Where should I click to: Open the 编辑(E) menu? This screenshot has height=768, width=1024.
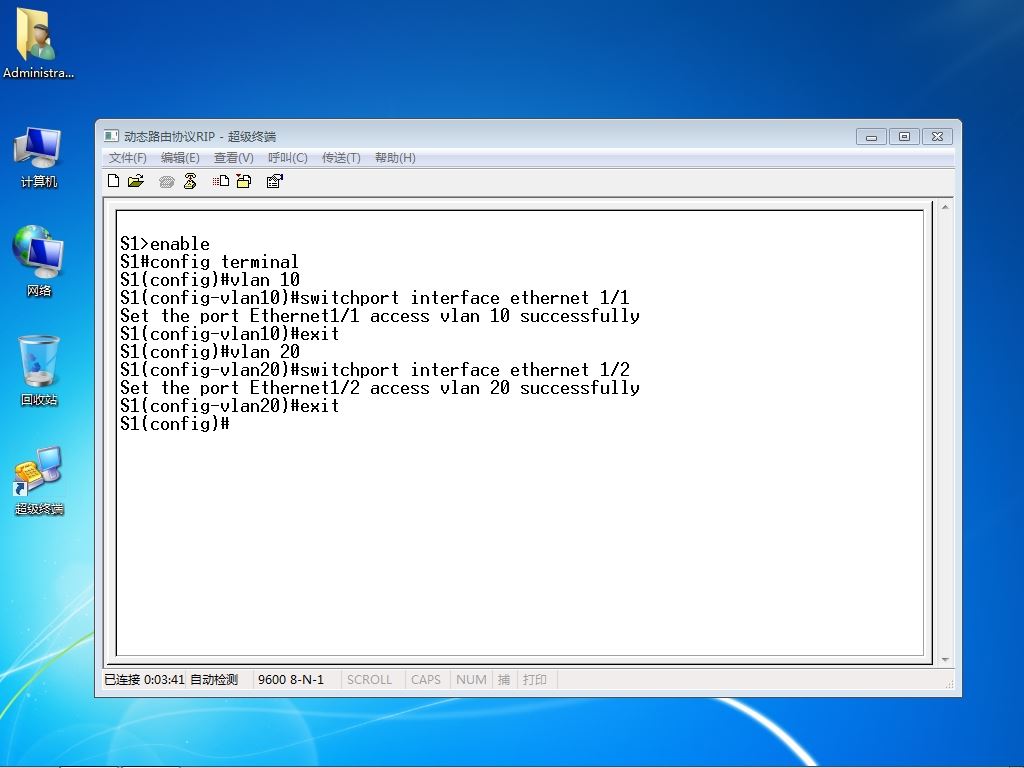click(180, 157)
